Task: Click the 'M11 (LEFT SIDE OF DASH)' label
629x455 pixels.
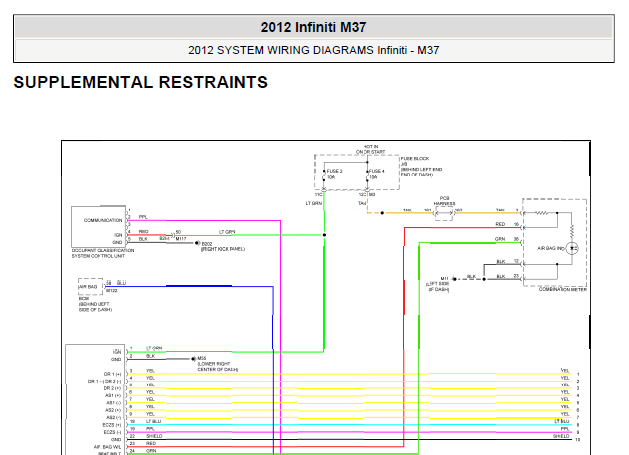Action: click(x=438, y=284)
